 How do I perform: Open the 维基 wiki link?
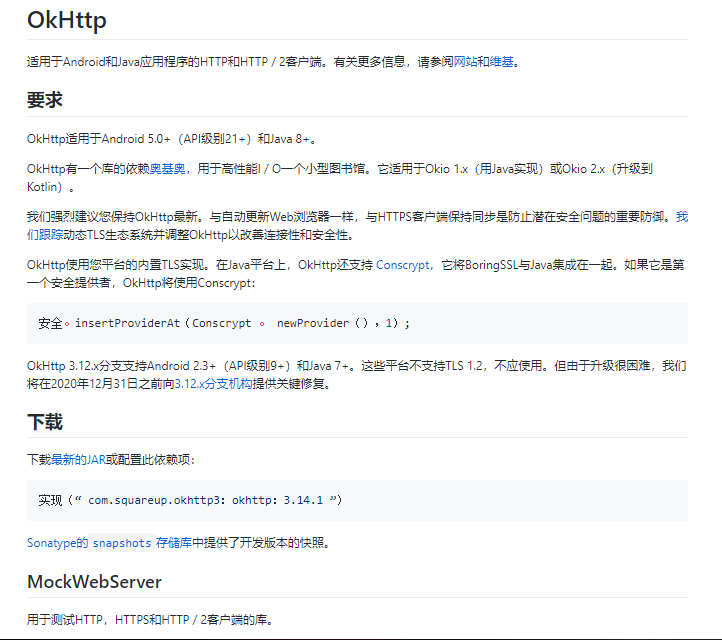(x=501, y=62)
